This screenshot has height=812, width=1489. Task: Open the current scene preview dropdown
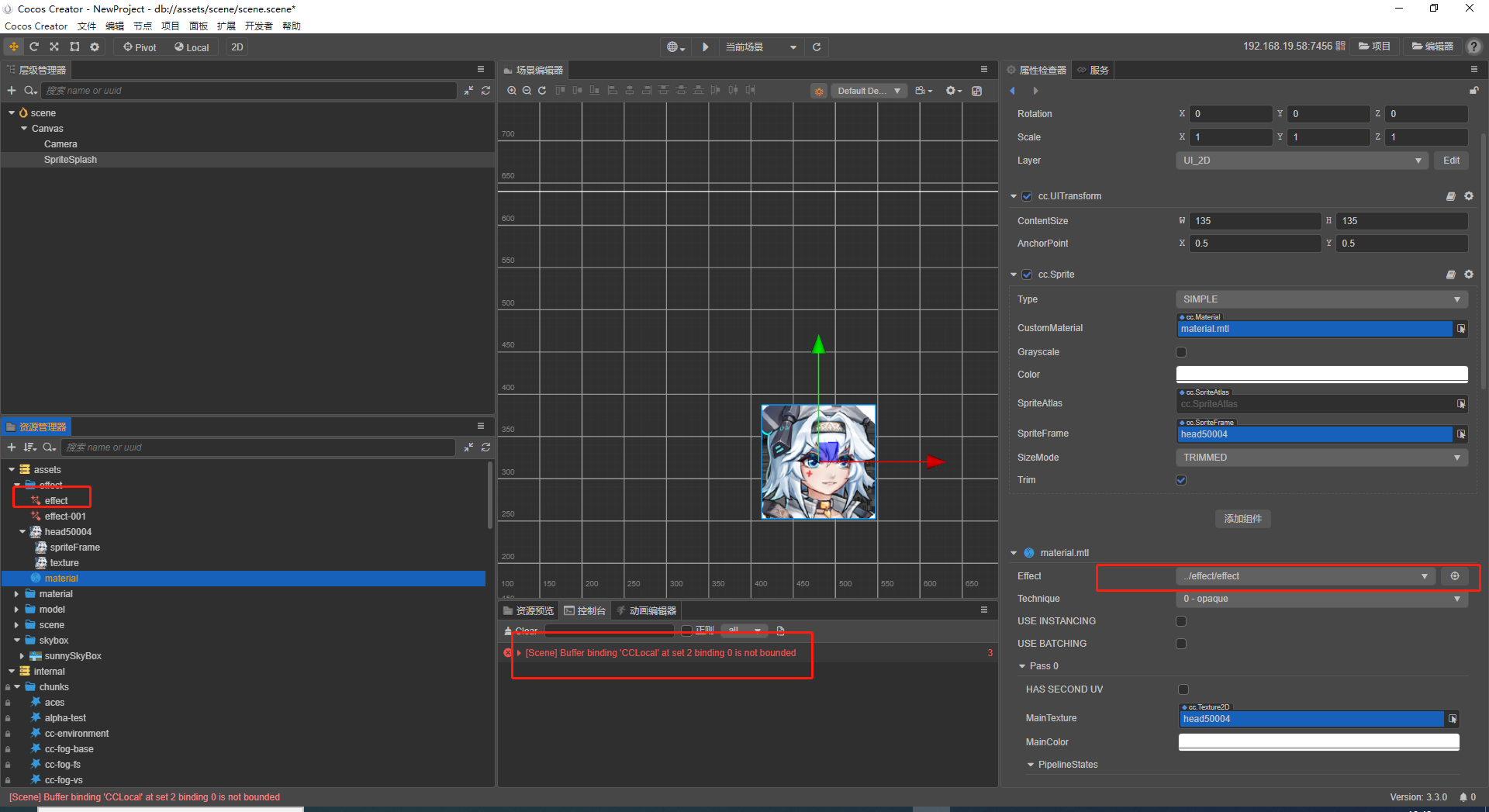[x=760, y=47]
